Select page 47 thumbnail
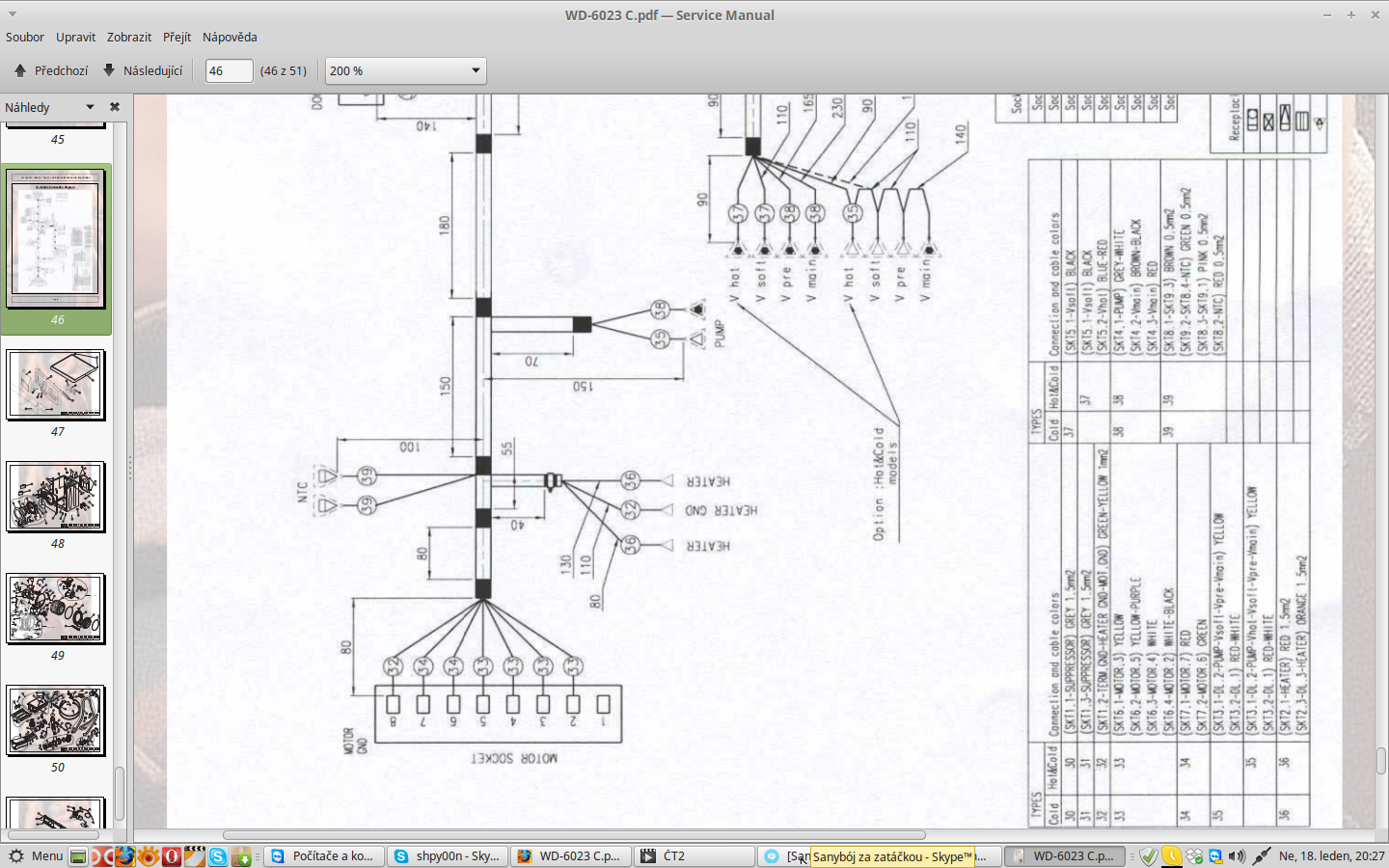 click(x=56, y=385)
